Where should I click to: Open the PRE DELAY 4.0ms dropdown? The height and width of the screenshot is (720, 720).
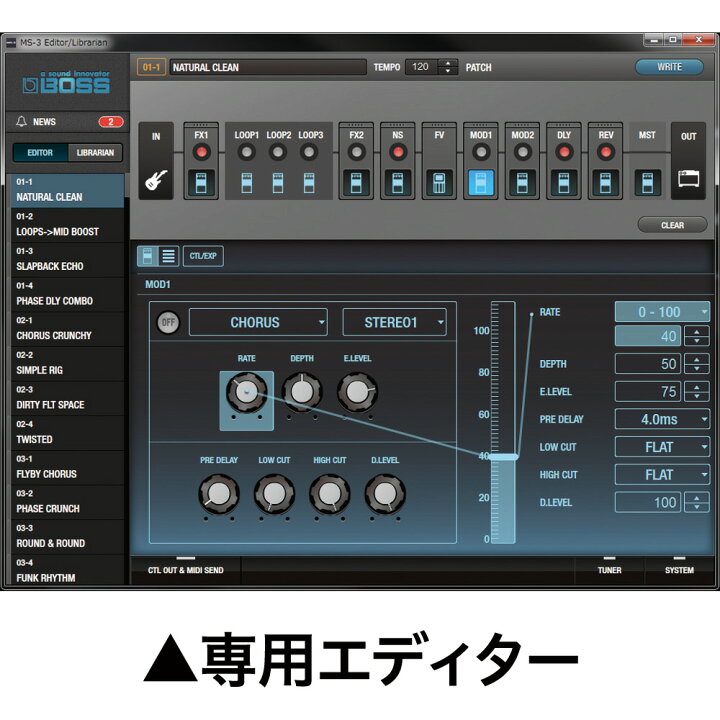tap(662, 419)
